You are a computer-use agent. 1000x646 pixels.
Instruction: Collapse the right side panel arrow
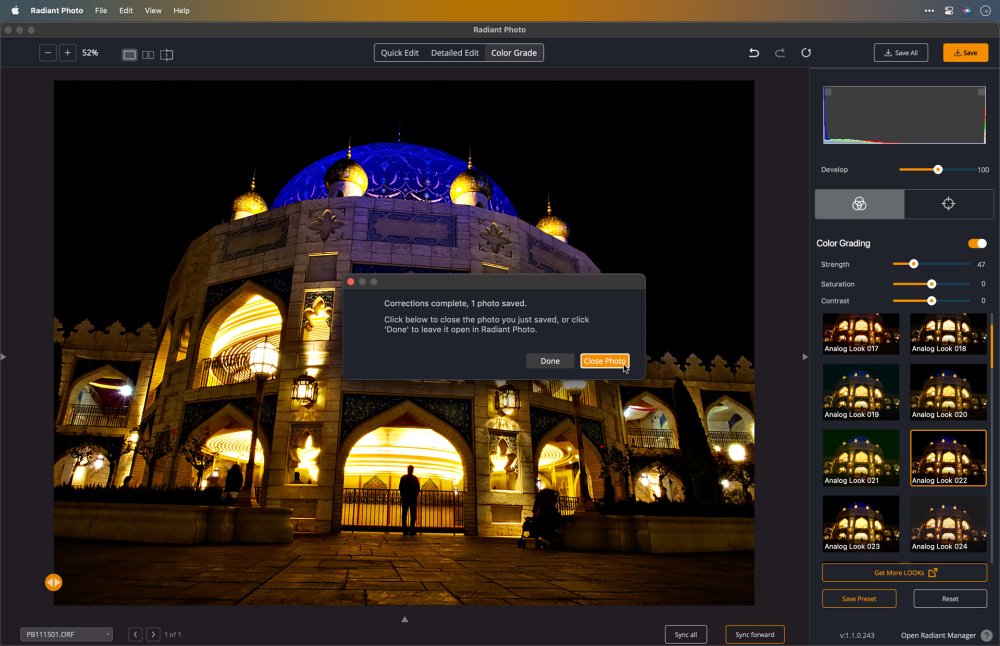[x=805, y=357]
